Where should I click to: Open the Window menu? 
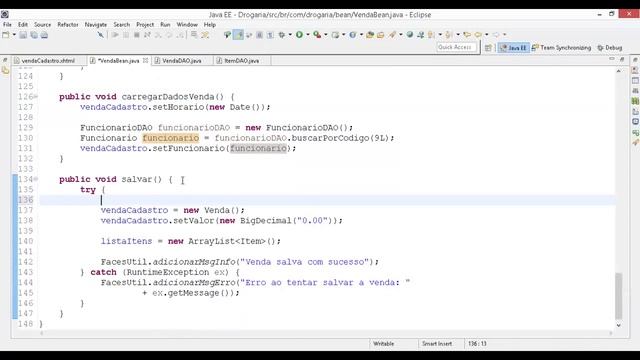pos(187,24)
